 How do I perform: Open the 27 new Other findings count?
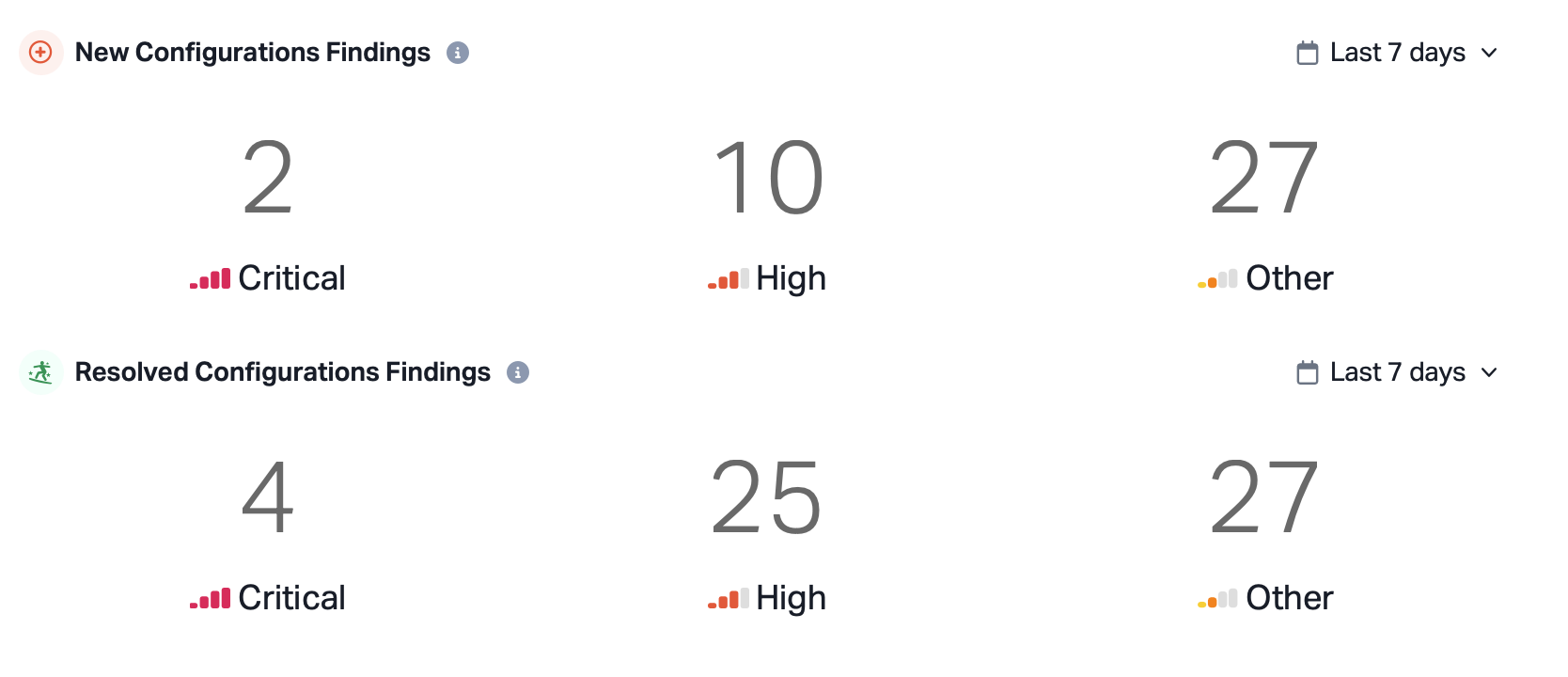click(x=1263, y=178)
